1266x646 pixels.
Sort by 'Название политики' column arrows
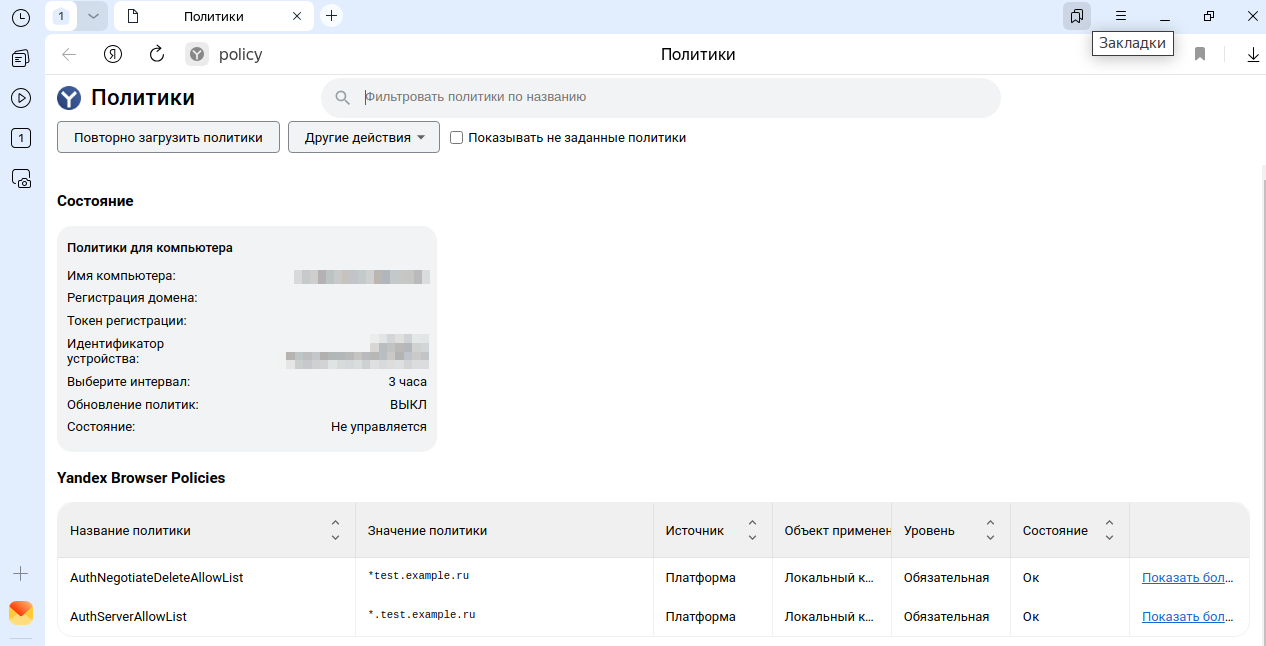pyautogui.click(x=335, y=531)
